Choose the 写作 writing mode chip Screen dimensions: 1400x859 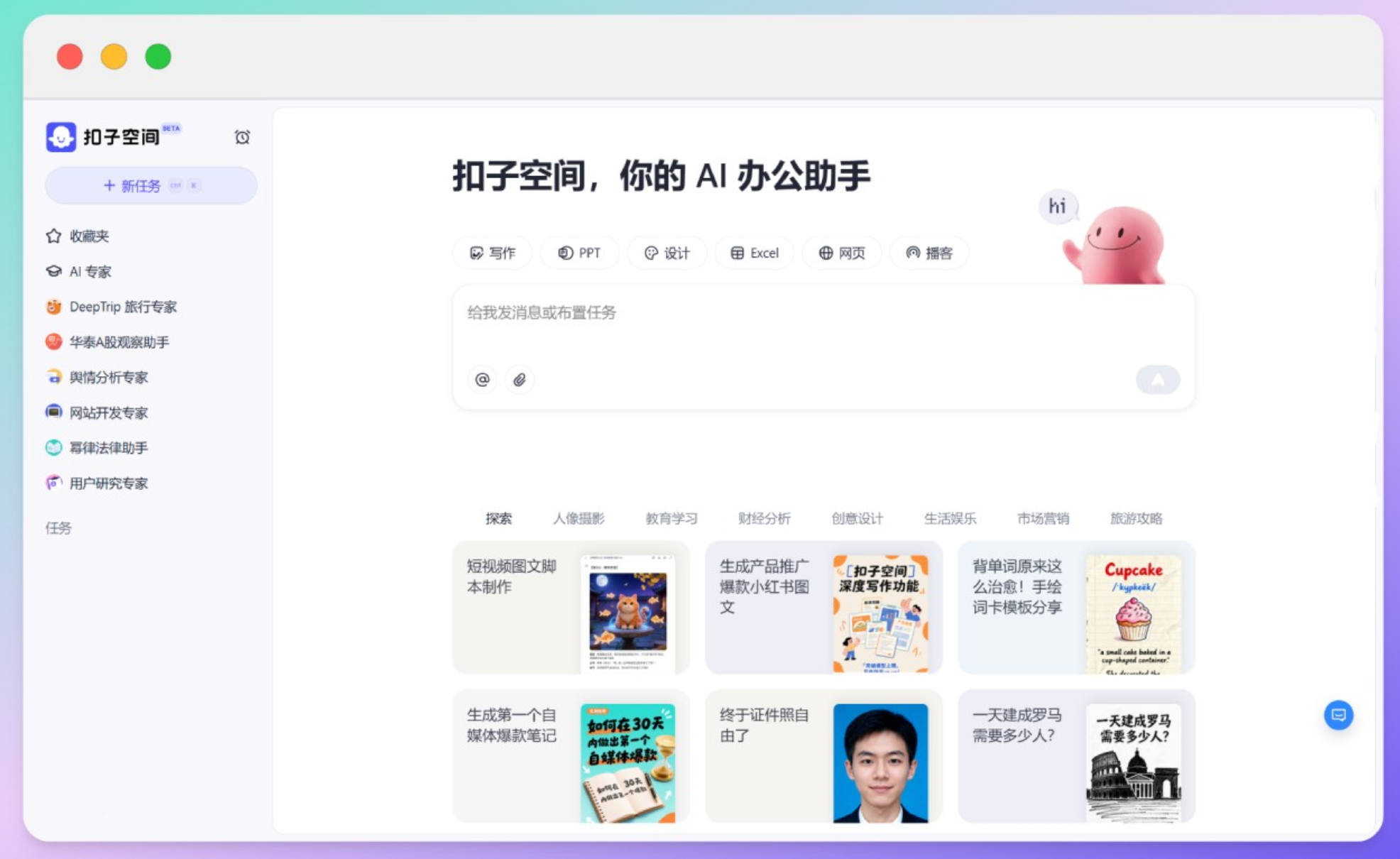coord(492,253)
